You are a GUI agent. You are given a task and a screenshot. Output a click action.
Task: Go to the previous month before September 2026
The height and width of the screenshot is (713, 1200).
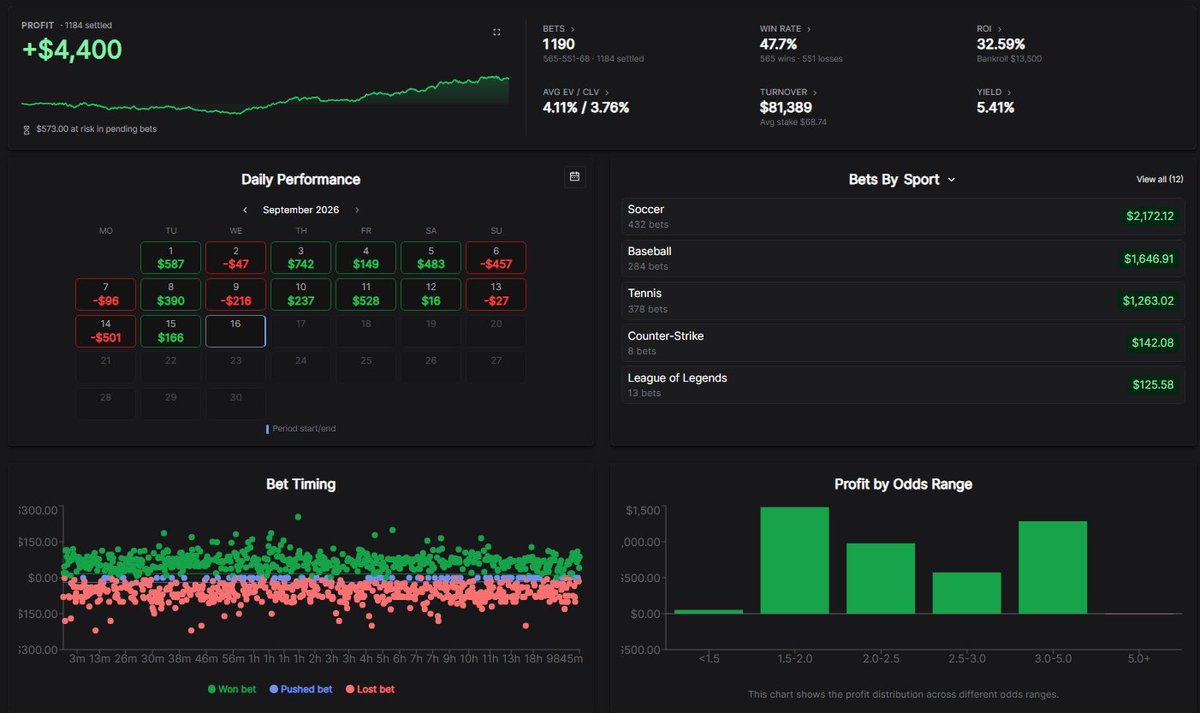[245, 210]
